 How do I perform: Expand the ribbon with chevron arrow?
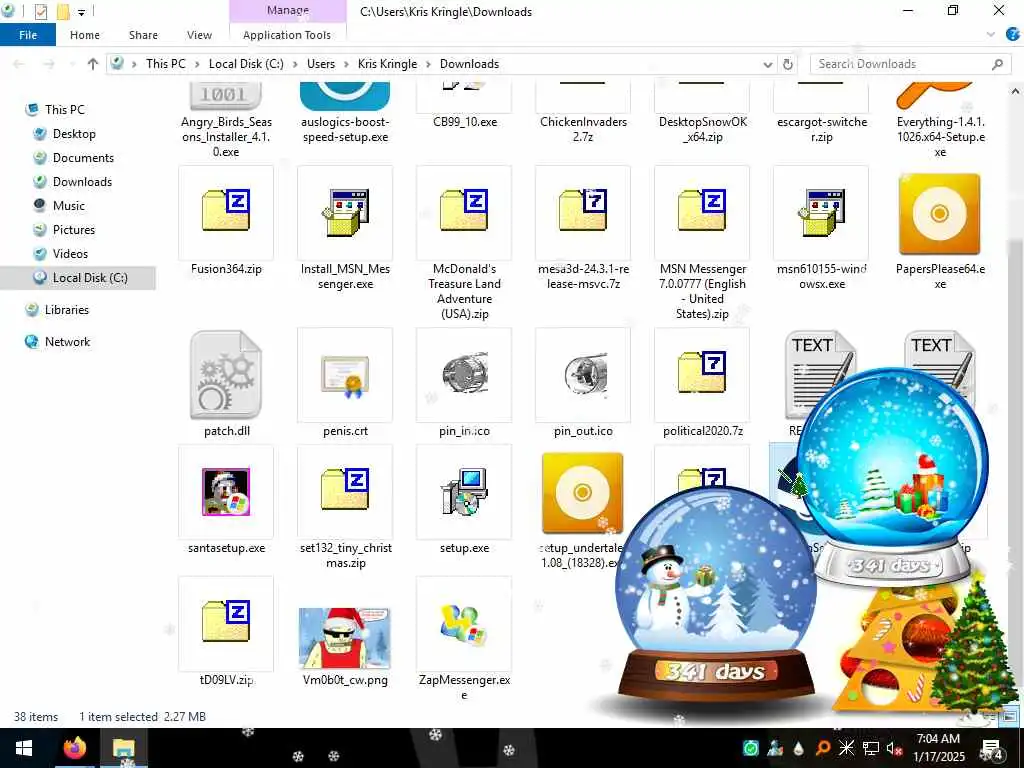pos(991,35)
